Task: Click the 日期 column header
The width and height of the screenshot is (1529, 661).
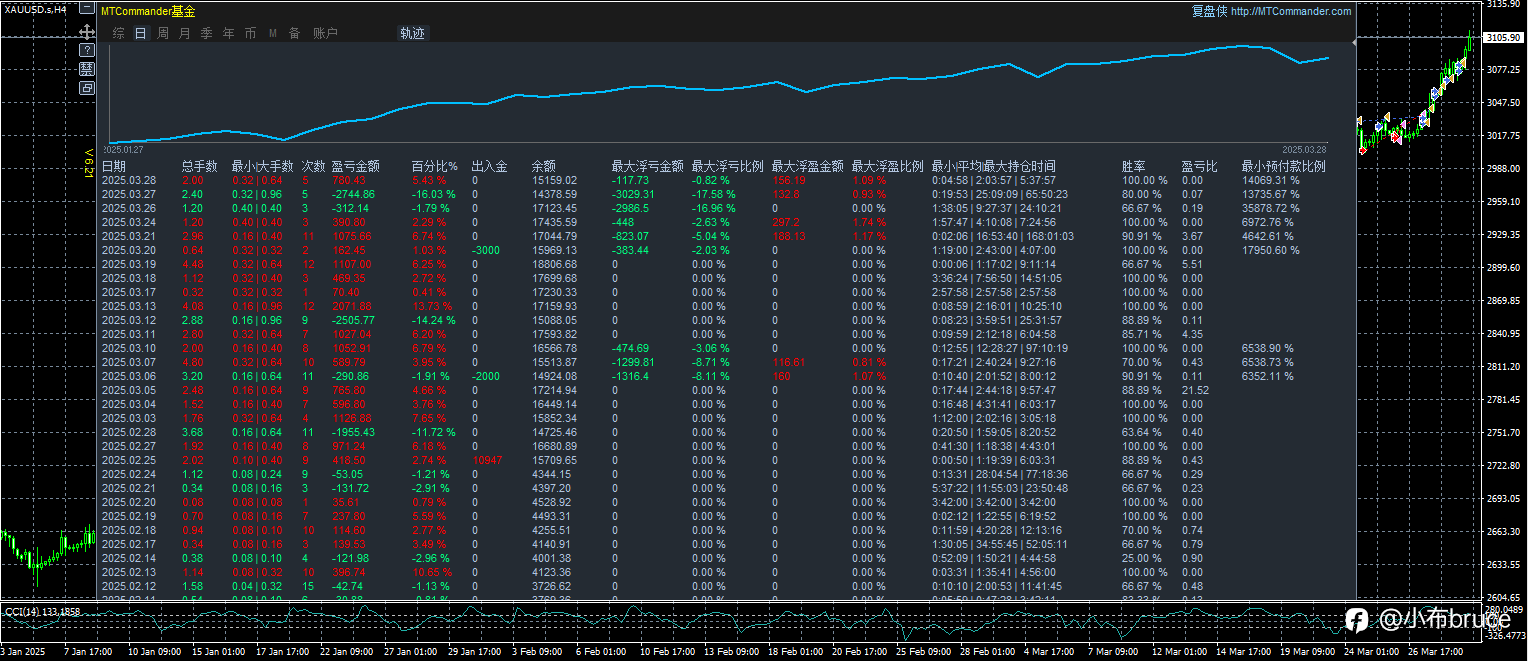Action: [x=114, y=166]
